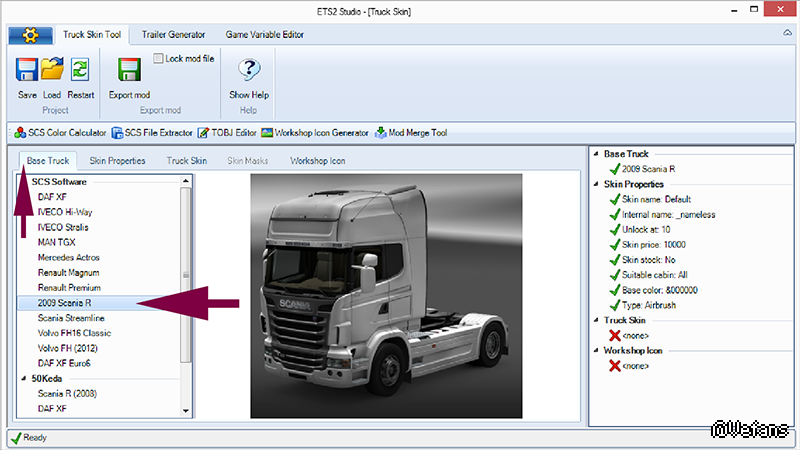Launch the TOBJ Editor
Viewport: 800px width, 450px height.
(227, 133)
